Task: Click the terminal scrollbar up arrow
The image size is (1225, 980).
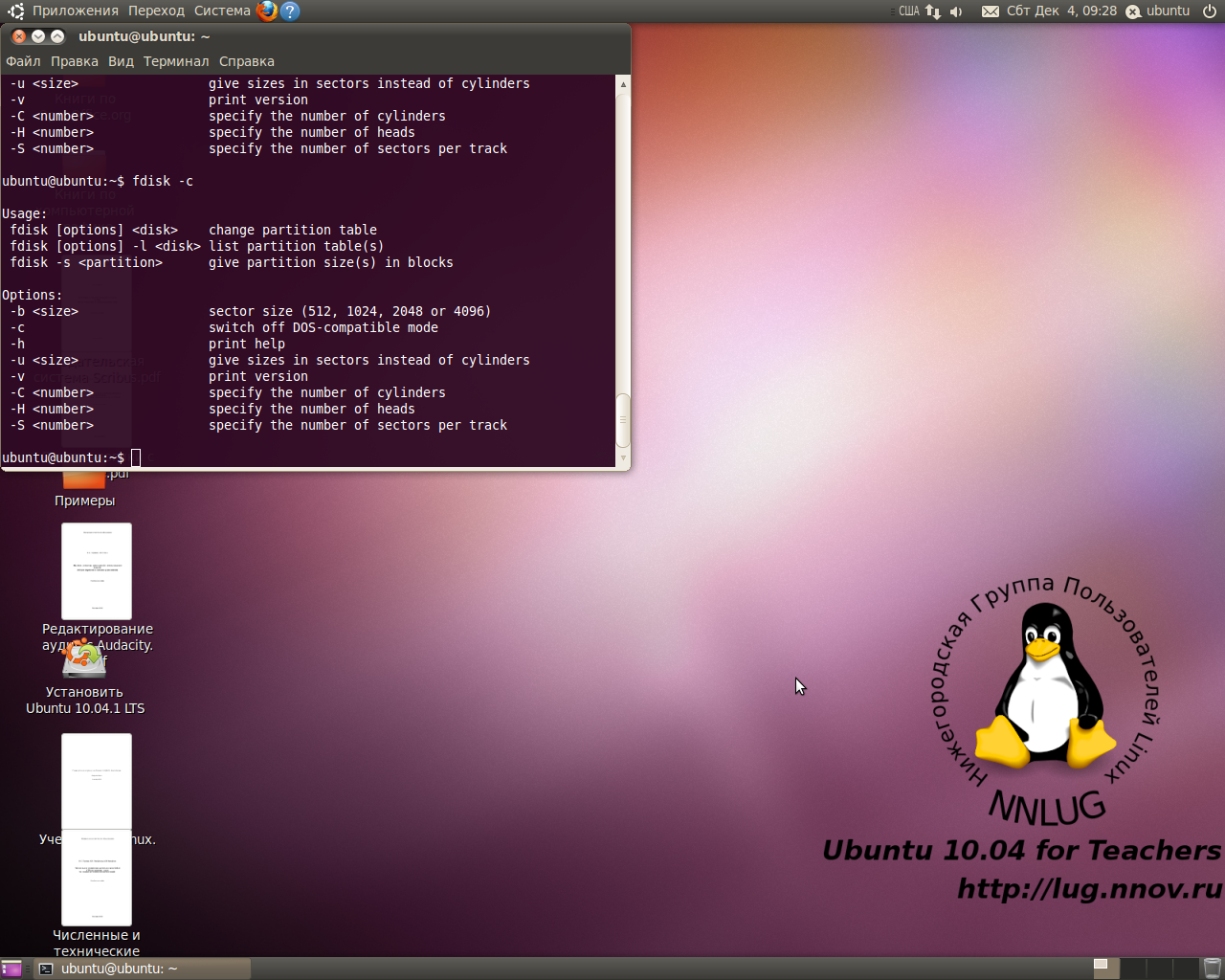Action: [623, 84]
